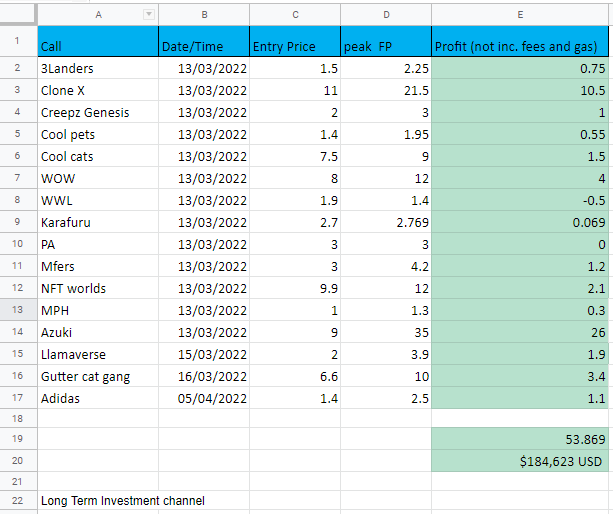Select the 'Cool cats' cell
This screenshot has width=613, height=514.
click(98, 156)
